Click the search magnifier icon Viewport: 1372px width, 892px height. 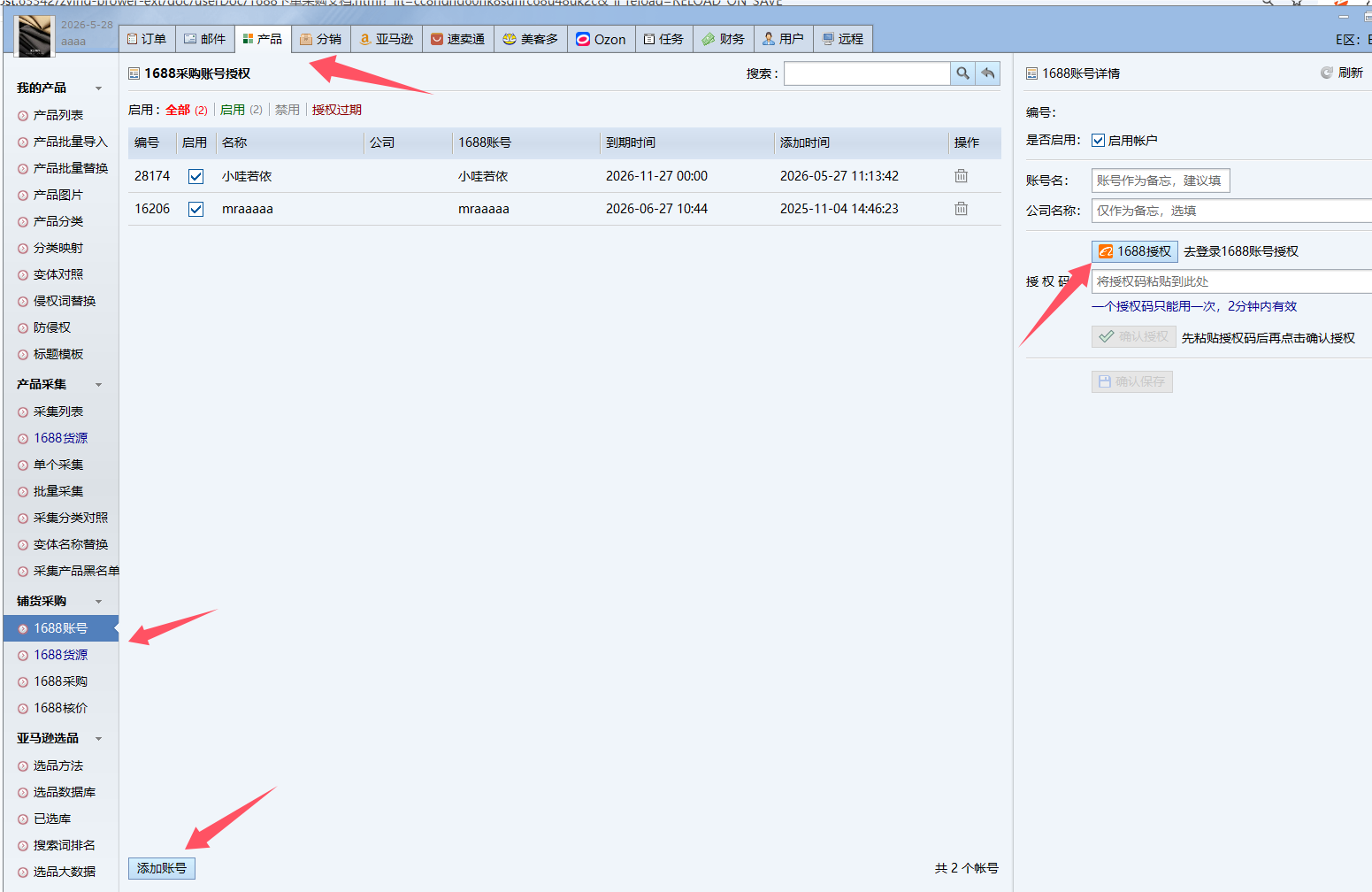click(962, 73)
